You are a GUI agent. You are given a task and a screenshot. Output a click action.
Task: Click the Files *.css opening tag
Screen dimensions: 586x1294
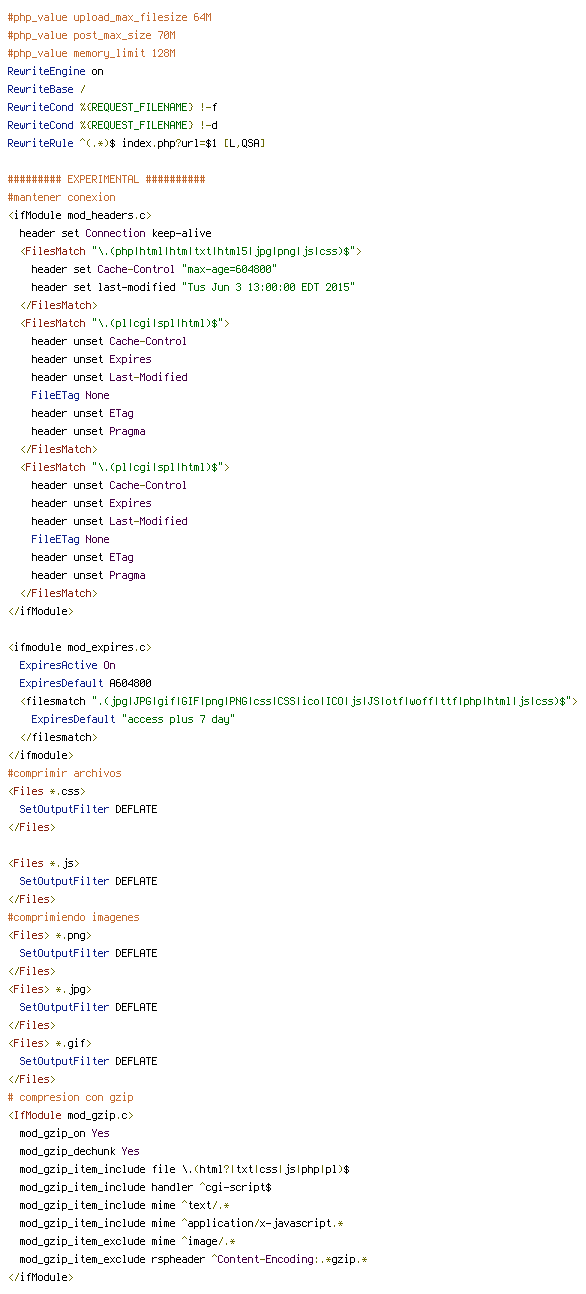46,791
